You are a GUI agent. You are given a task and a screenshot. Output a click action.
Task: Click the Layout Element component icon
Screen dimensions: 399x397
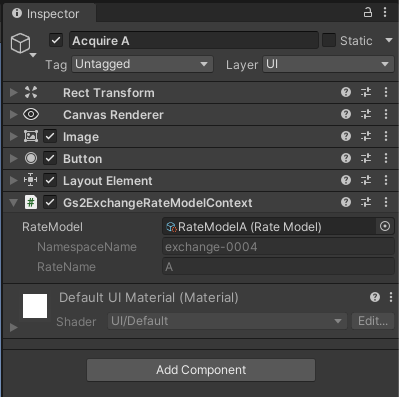coord(30,180)
